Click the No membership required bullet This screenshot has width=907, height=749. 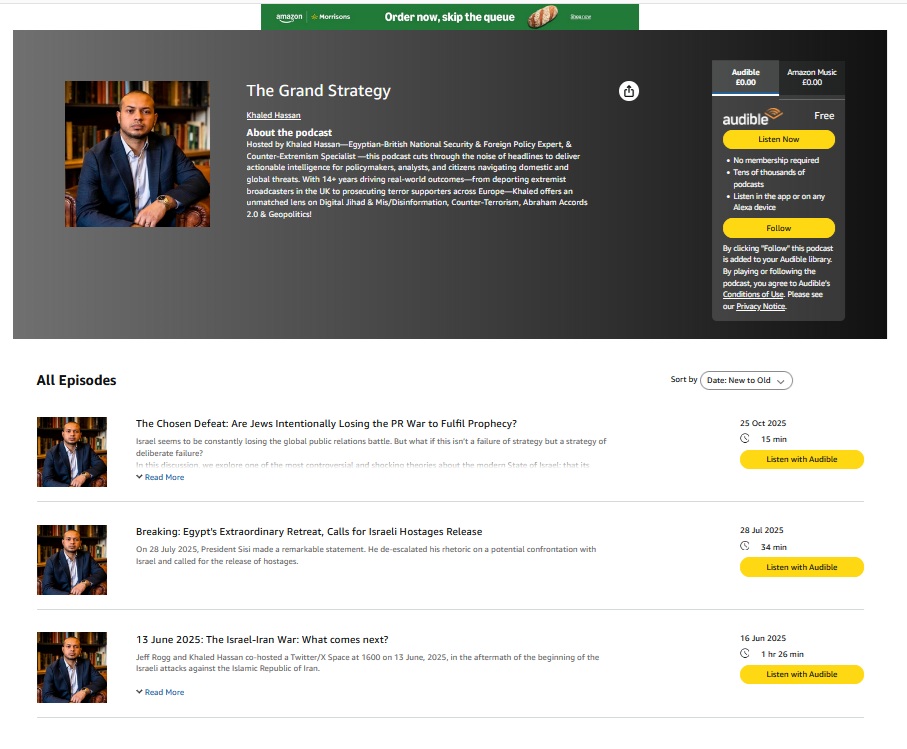click(x=776, y=160)
